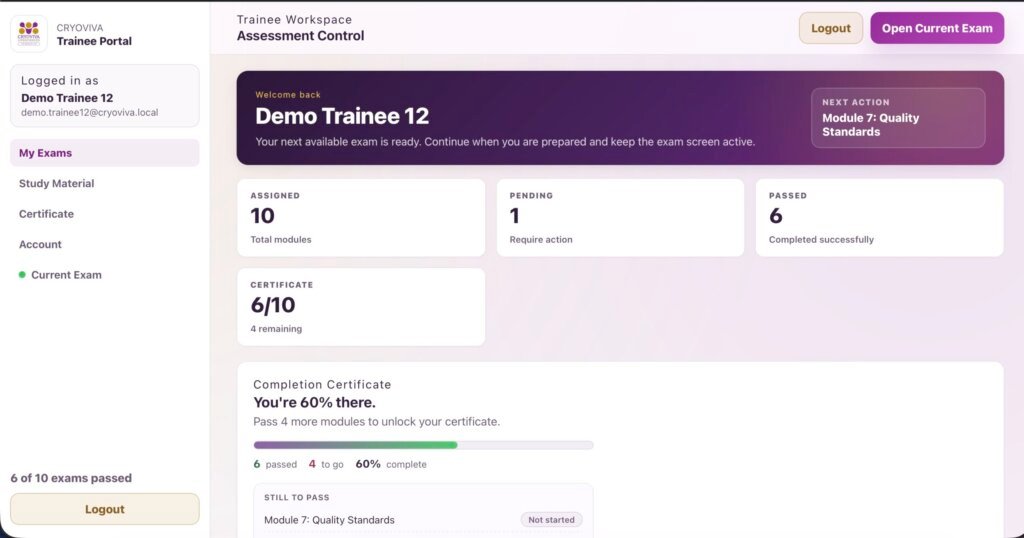Click the Open Current Exam button
Viewport: 1024px width, 538px height.
(x=937, y=28)
